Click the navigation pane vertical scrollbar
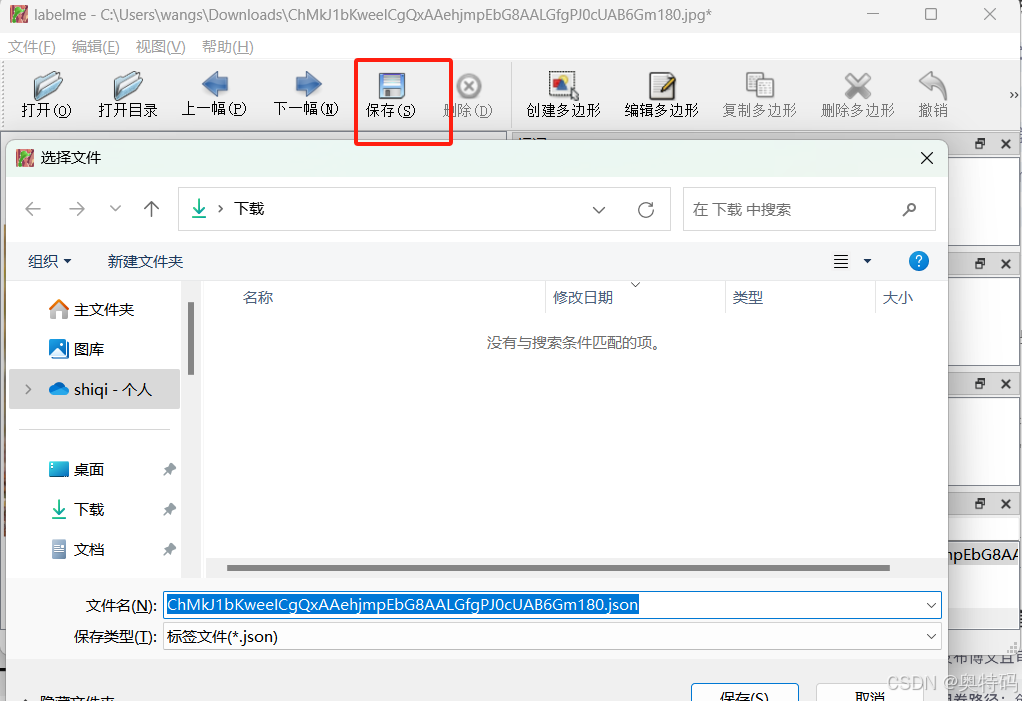1022x701 pixels. (191, 338)
